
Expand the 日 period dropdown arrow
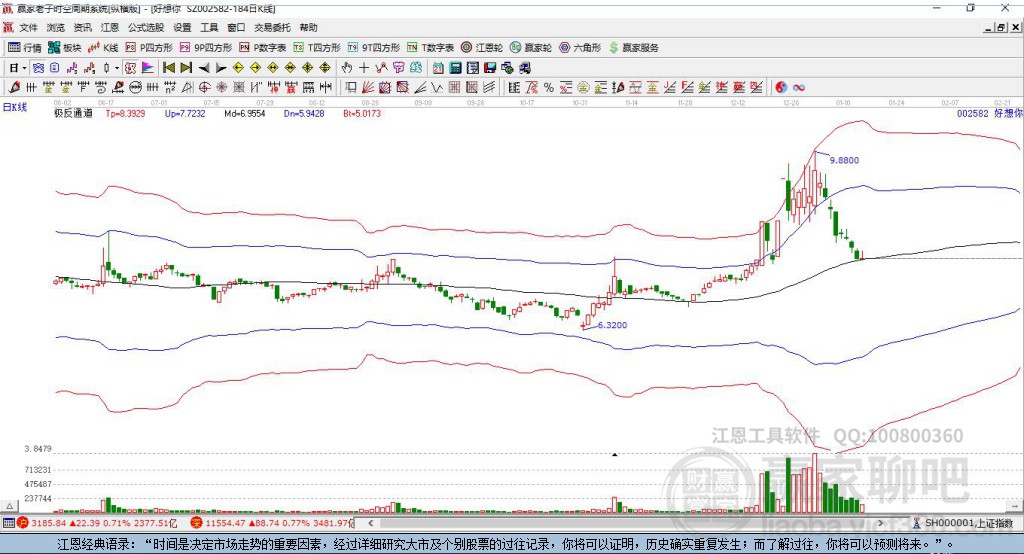[24, 68]
